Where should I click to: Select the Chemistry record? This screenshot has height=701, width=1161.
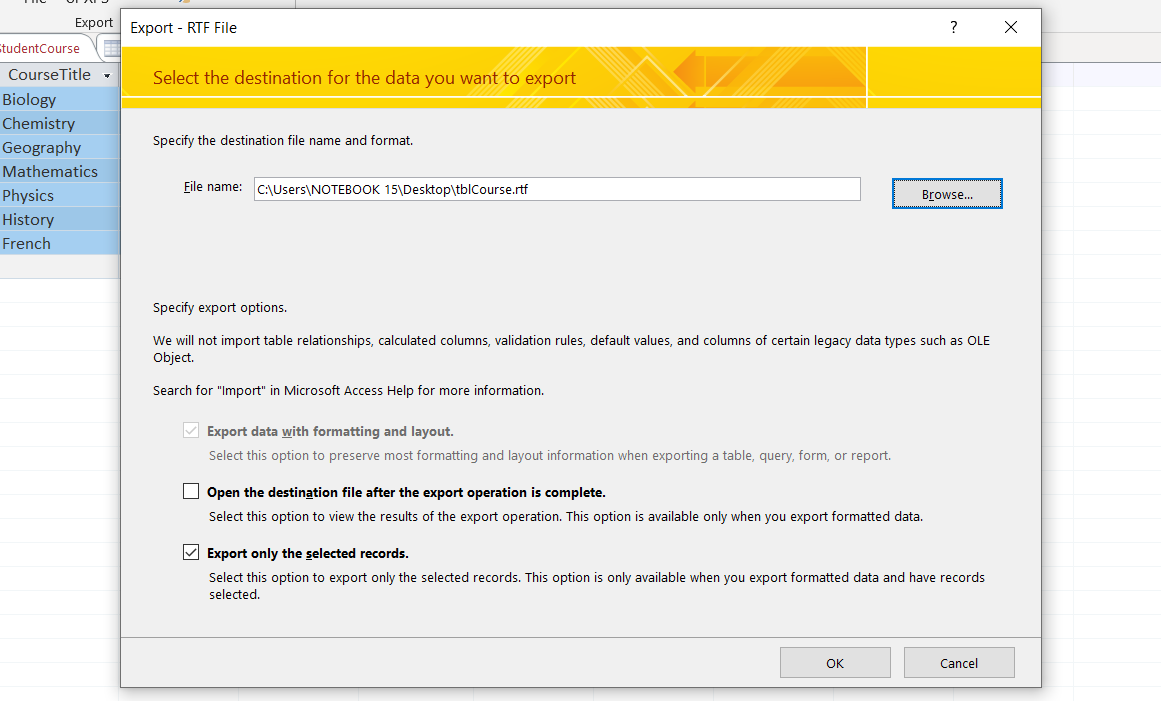tap(38, 123)
